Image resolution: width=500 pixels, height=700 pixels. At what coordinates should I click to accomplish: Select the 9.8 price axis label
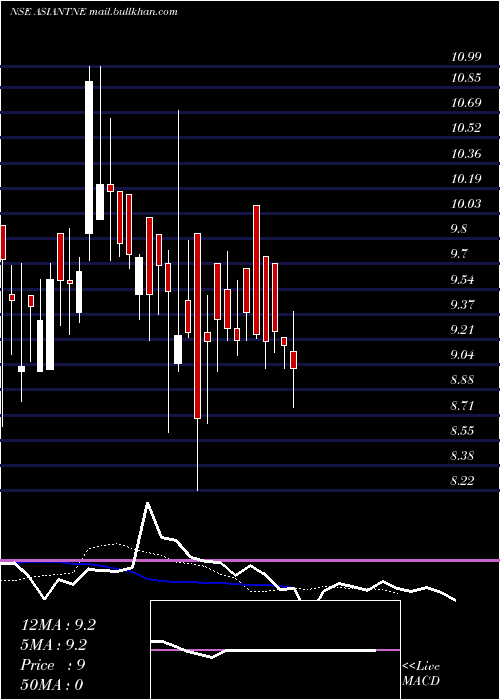pos(458,229)
